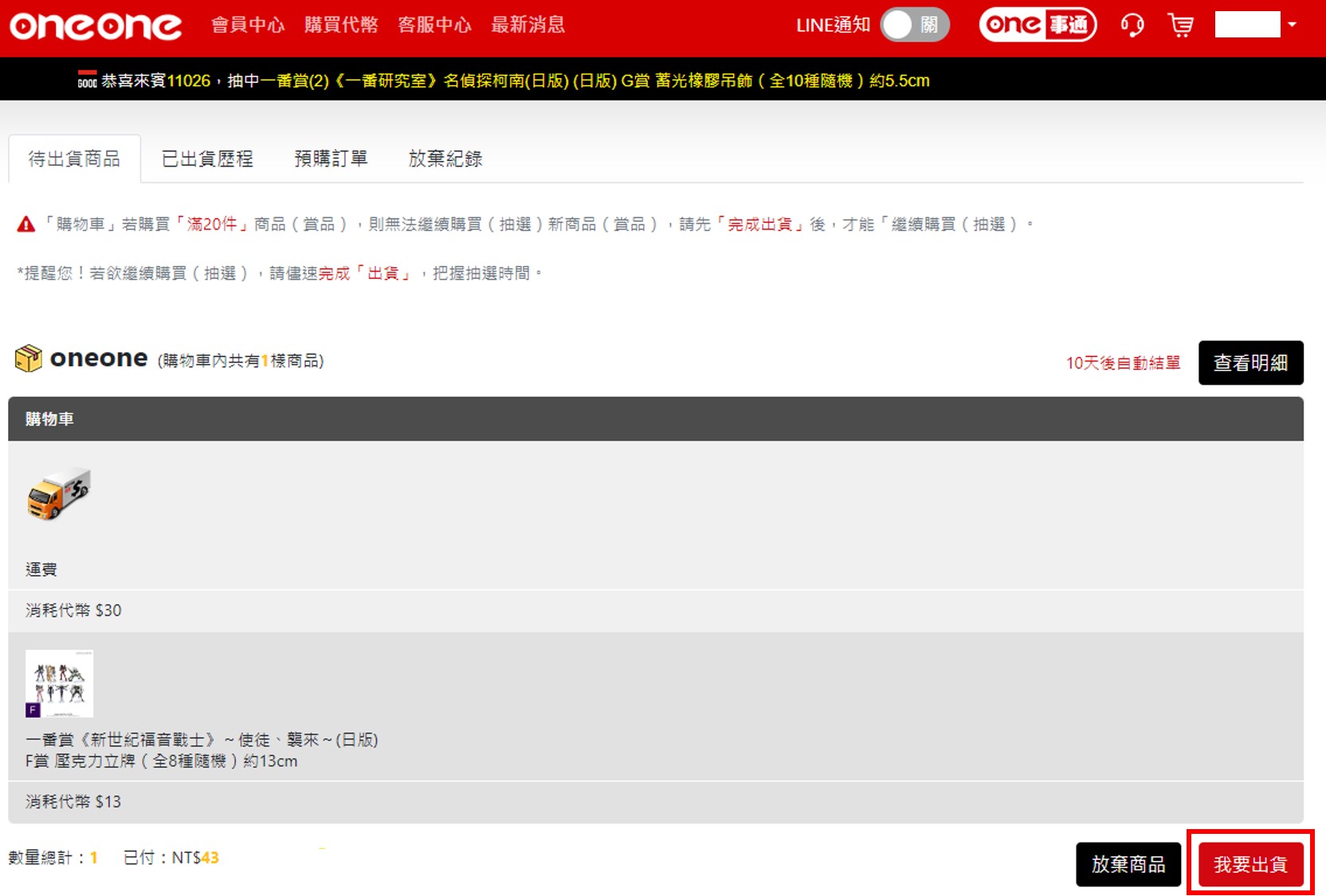This screenshot has width=1326, height=896.
Task: Switch to the 已出貨歷程 tab
Action: 207,159
